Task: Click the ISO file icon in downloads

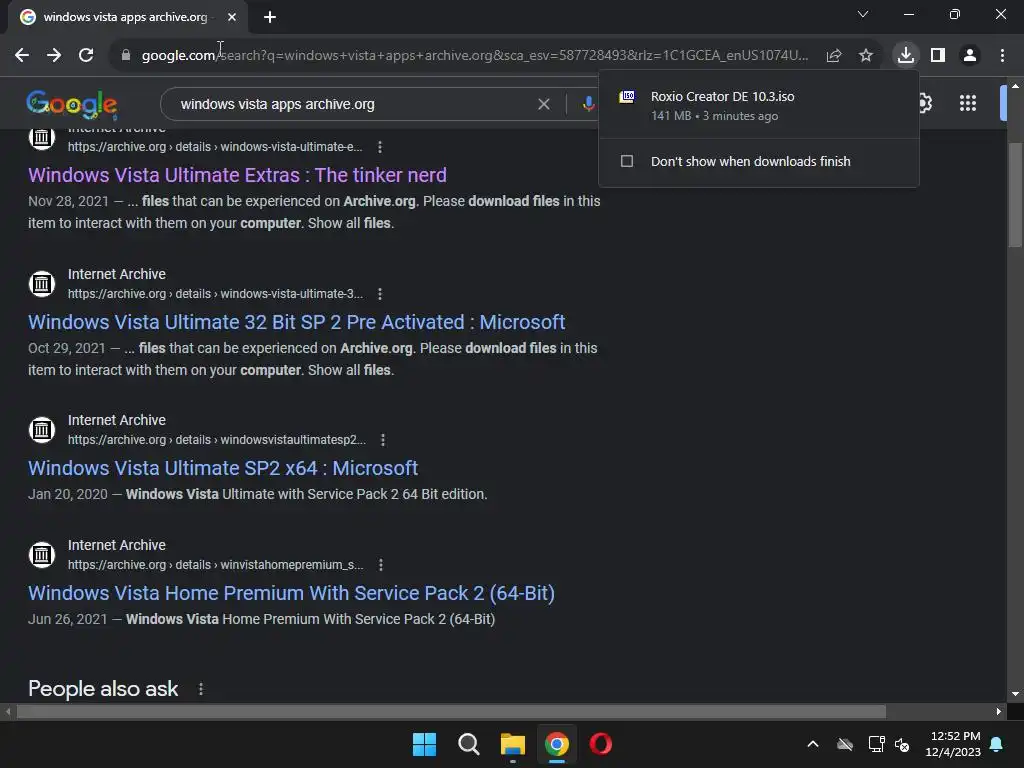Action: coord(627,97)
